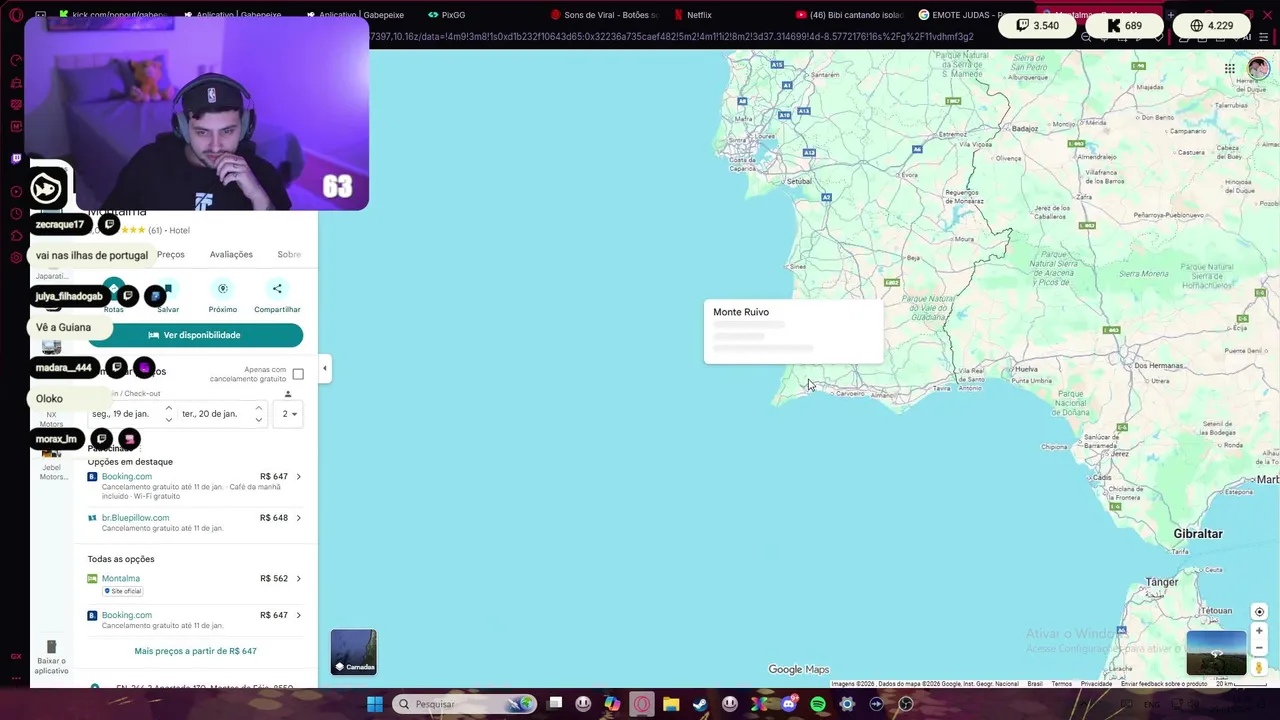
Task: Click the Brasil region link in footer
Action: (x=1035, y=684)
